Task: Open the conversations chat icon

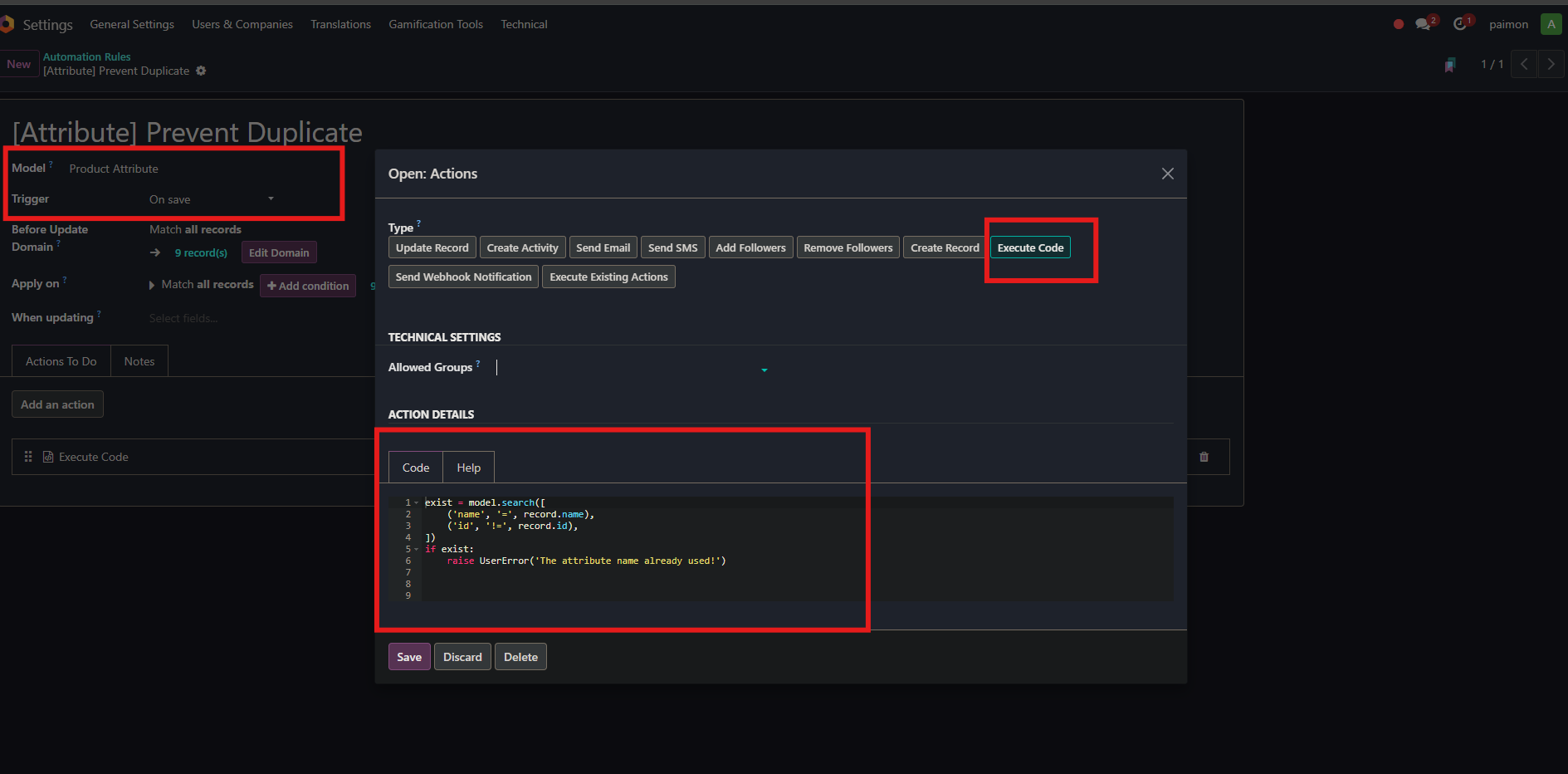Action: tap(1424, 24)
